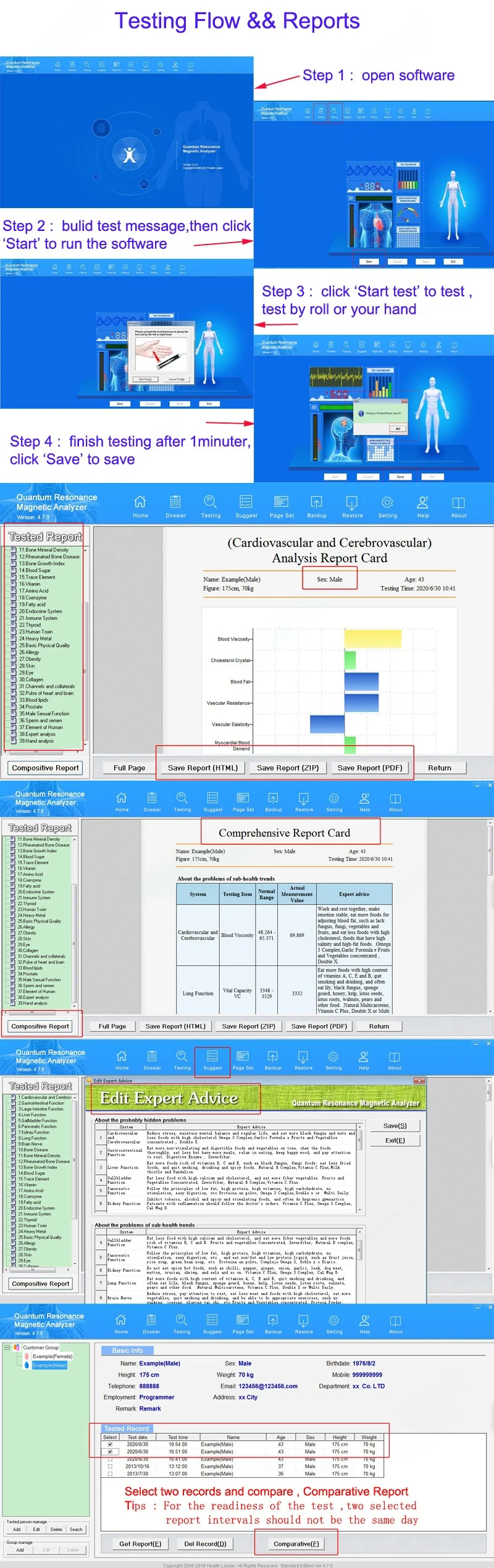Click Save Report (PDF) in Comprehensive Report Card window
Image resolution: width=494 pixels, height=1568 pixels.
pyautogui.click(x=319, y=1026)
